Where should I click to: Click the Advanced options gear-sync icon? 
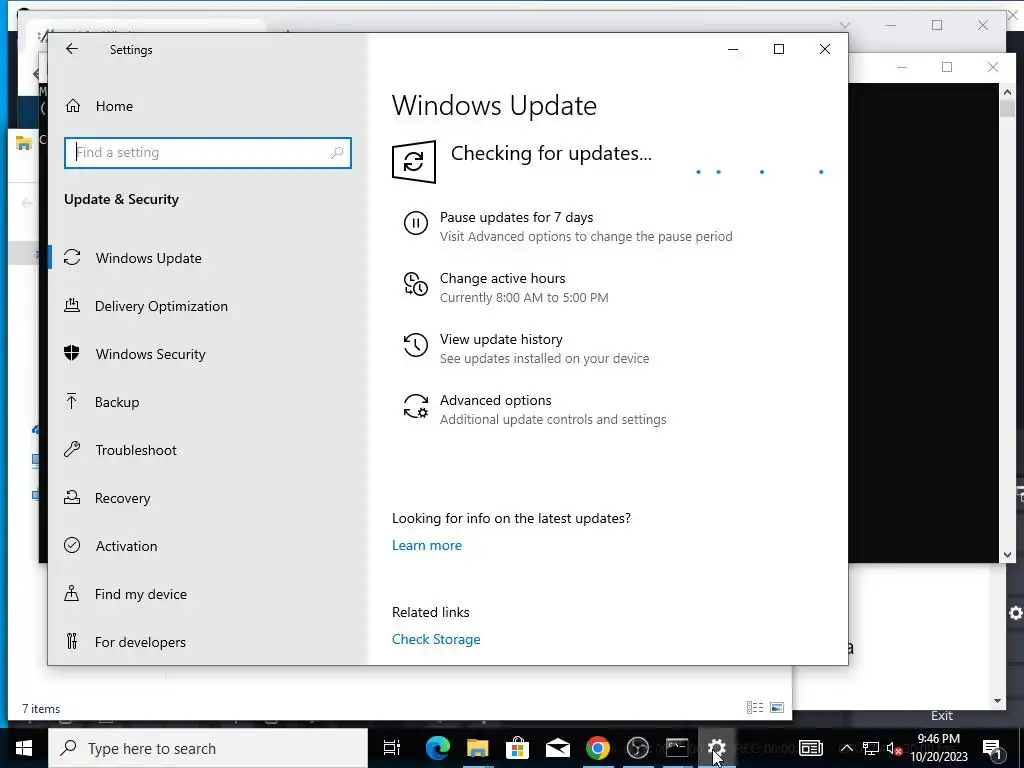point(415,406)
